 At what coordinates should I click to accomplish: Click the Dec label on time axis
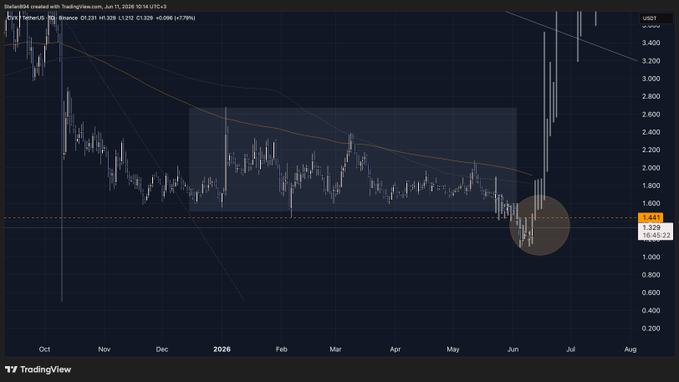(x=162, y=349)
